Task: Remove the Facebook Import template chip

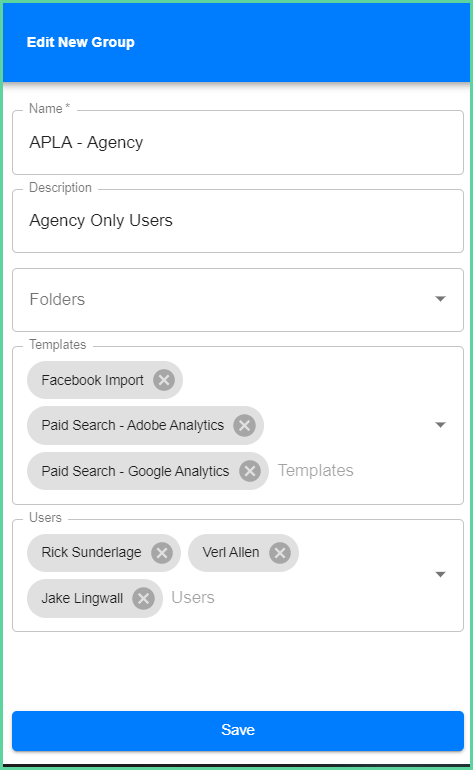Action: 164,380
